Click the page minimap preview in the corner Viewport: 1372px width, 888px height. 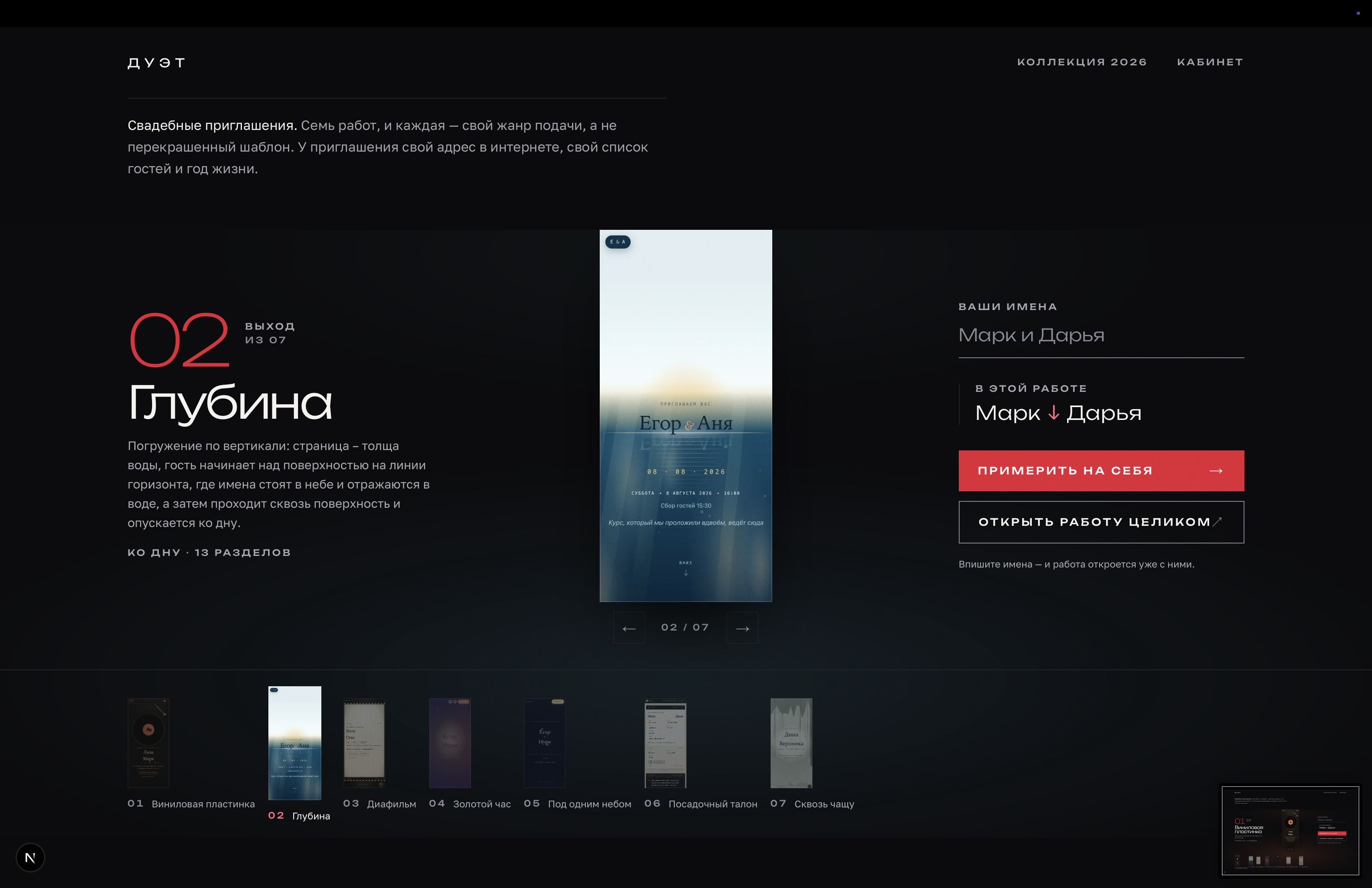pyautogui.click(x=1290, y=830)
